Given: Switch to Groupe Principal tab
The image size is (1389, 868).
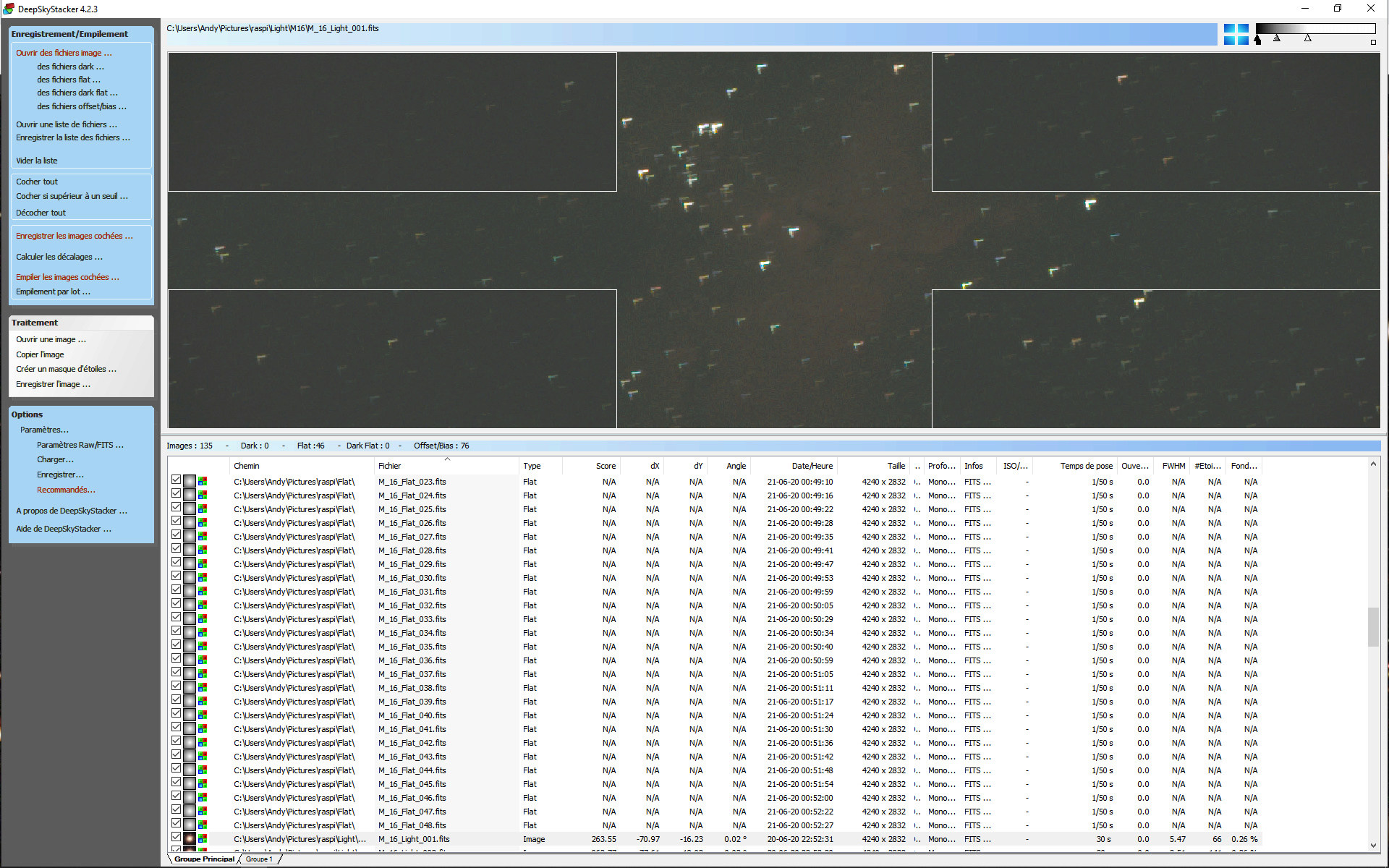Looking at the screenshot, I should [x=204, y=859].
